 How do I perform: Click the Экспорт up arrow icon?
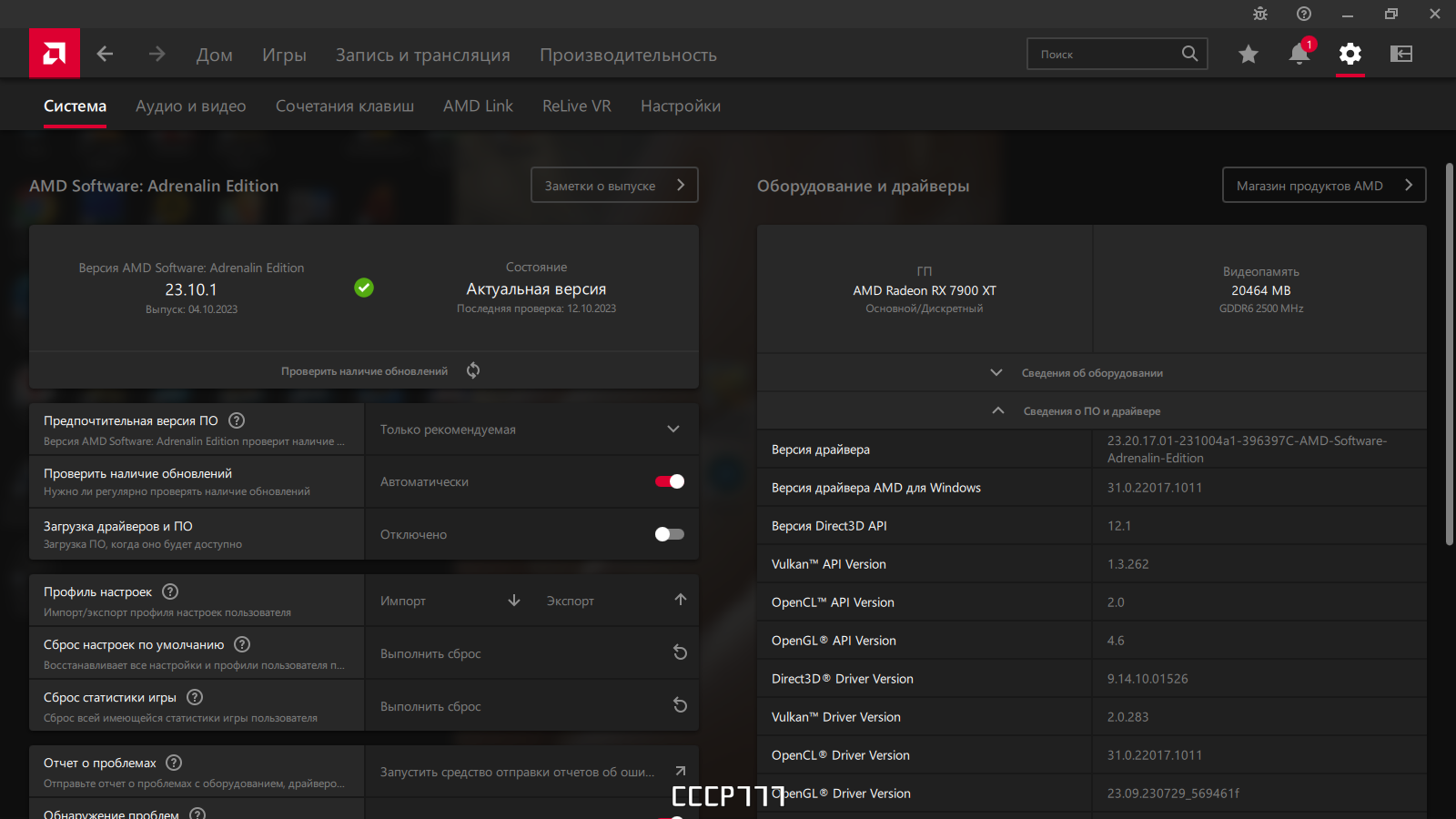coord(681,600)
